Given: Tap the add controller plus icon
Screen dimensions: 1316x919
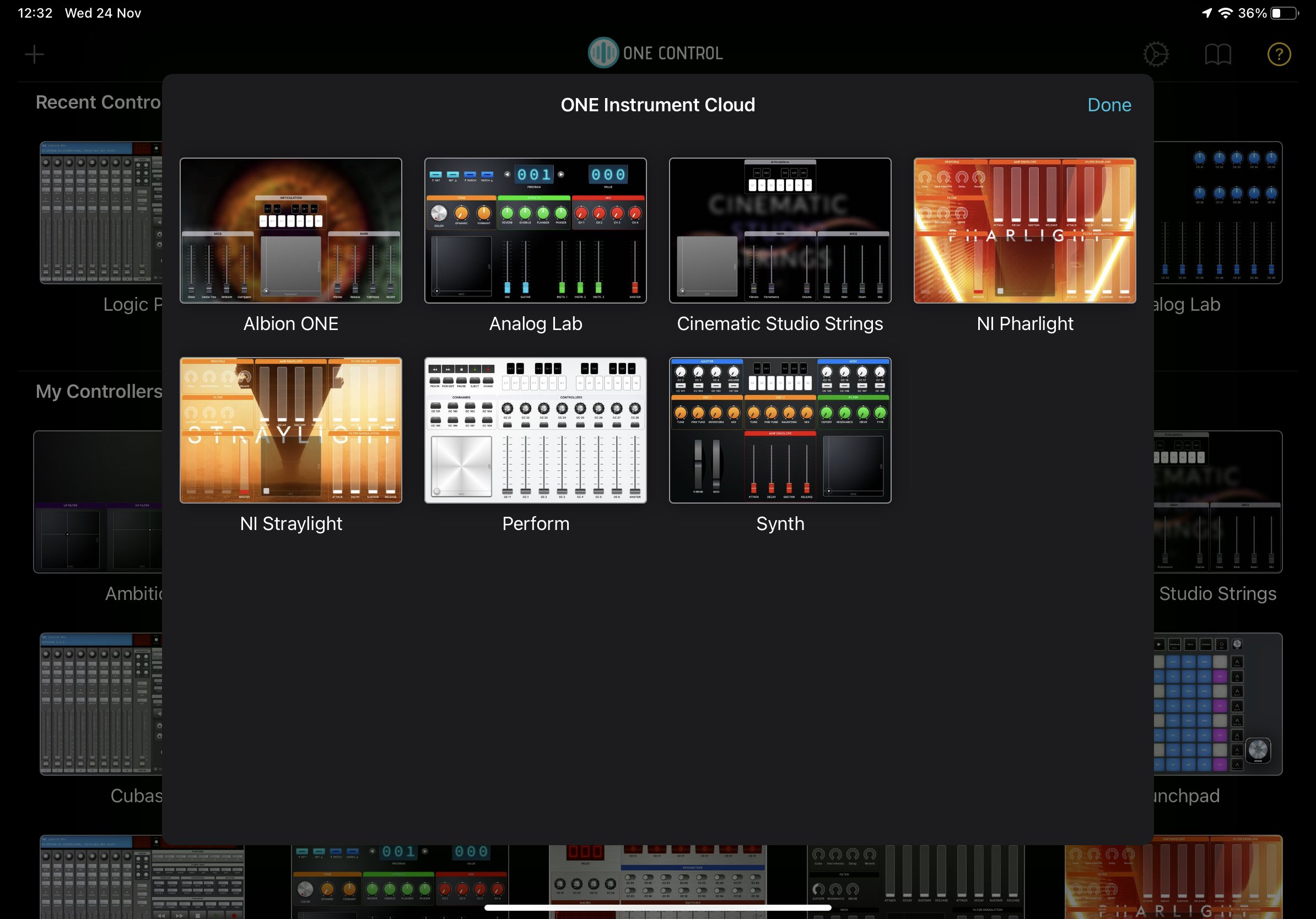Looking at the screenshot, I should [x=34, y=55].
